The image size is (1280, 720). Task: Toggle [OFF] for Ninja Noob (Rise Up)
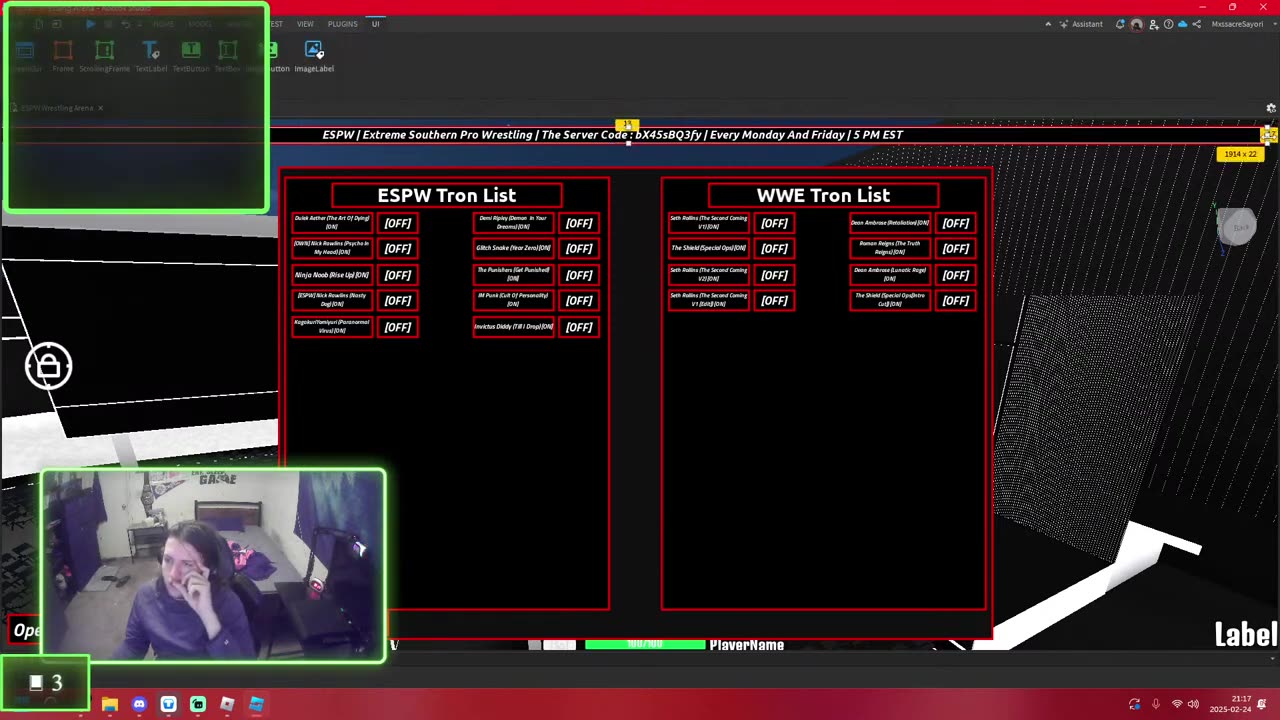click(x=397, y=275)
